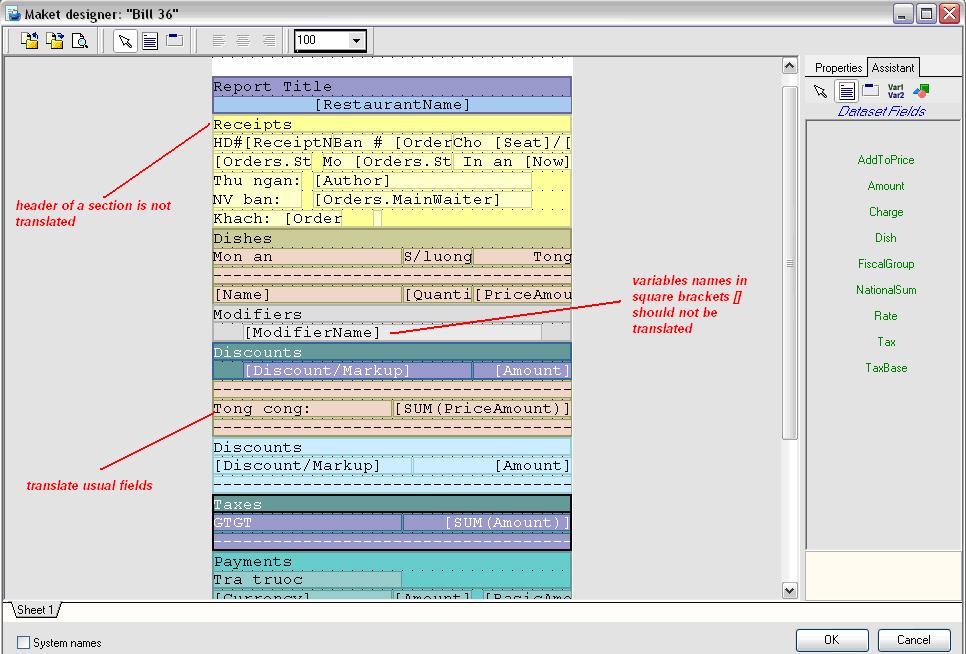This screenshot has height=654, width=966.
Task: Select the Sheet 1 tab
Action: tap(35, 610)
